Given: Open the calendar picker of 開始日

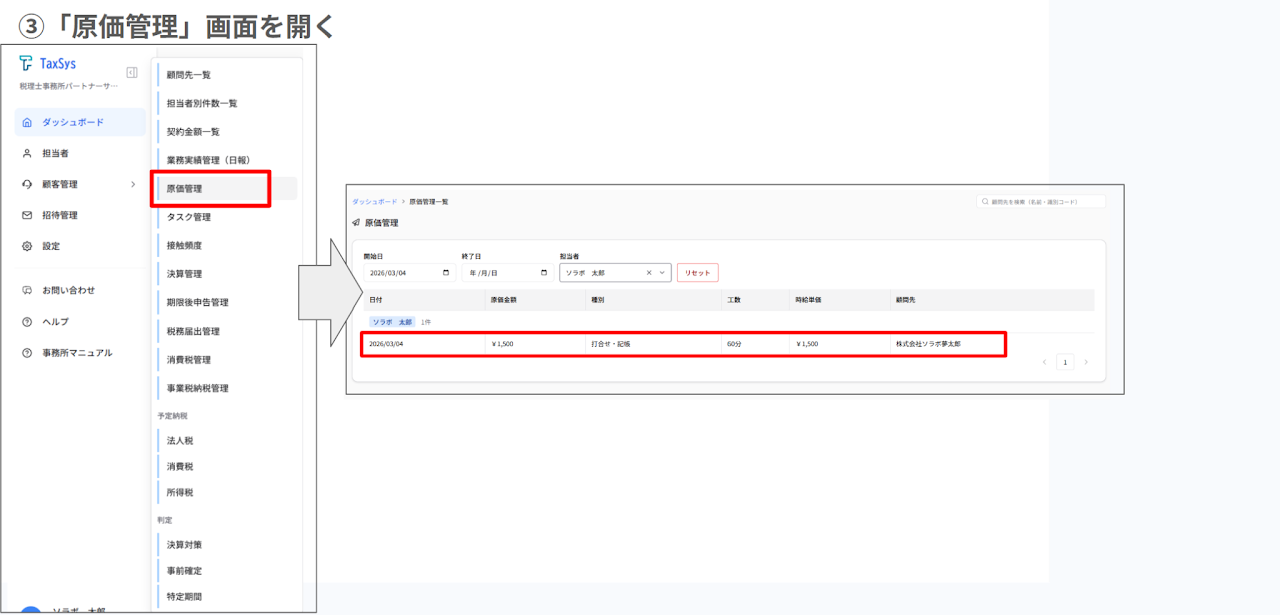Looking at the screenshot, I should pyautogui.click(x=446, y=272).
